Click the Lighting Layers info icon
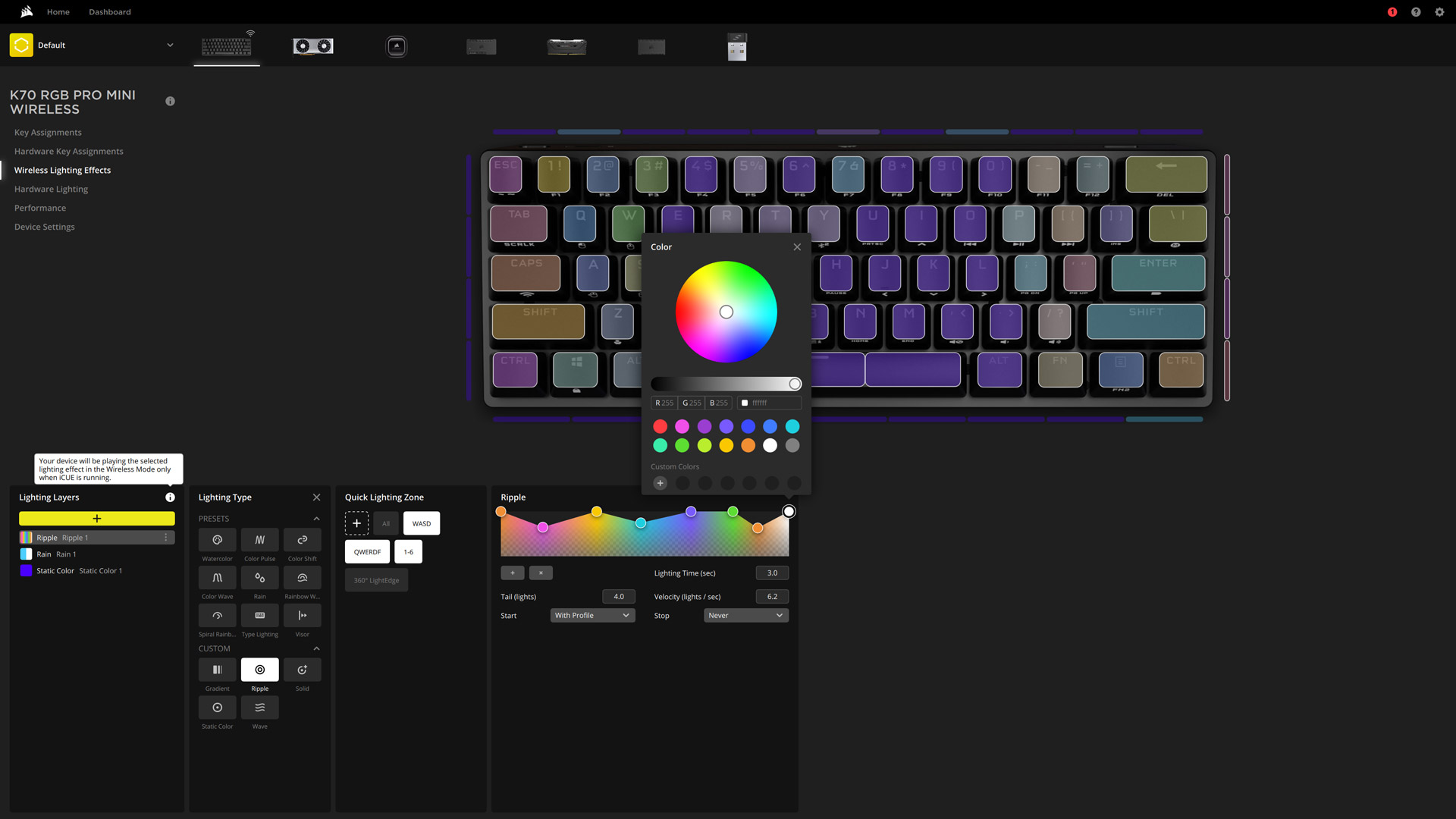Image resolution: width=1456 pixels, height=819 pixels. coord(170,497)
